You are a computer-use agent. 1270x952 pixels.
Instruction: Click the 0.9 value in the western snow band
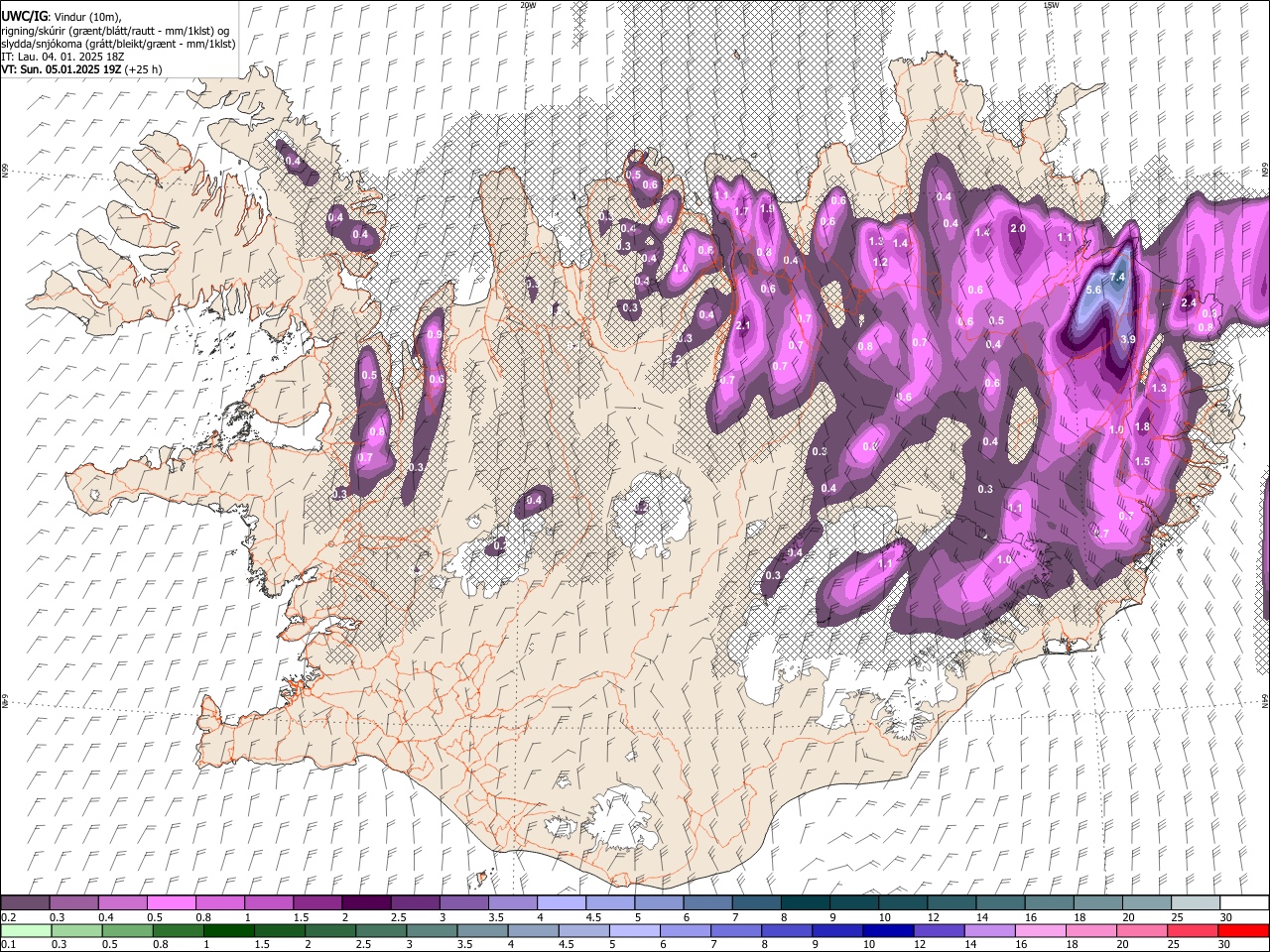(434, 335)
